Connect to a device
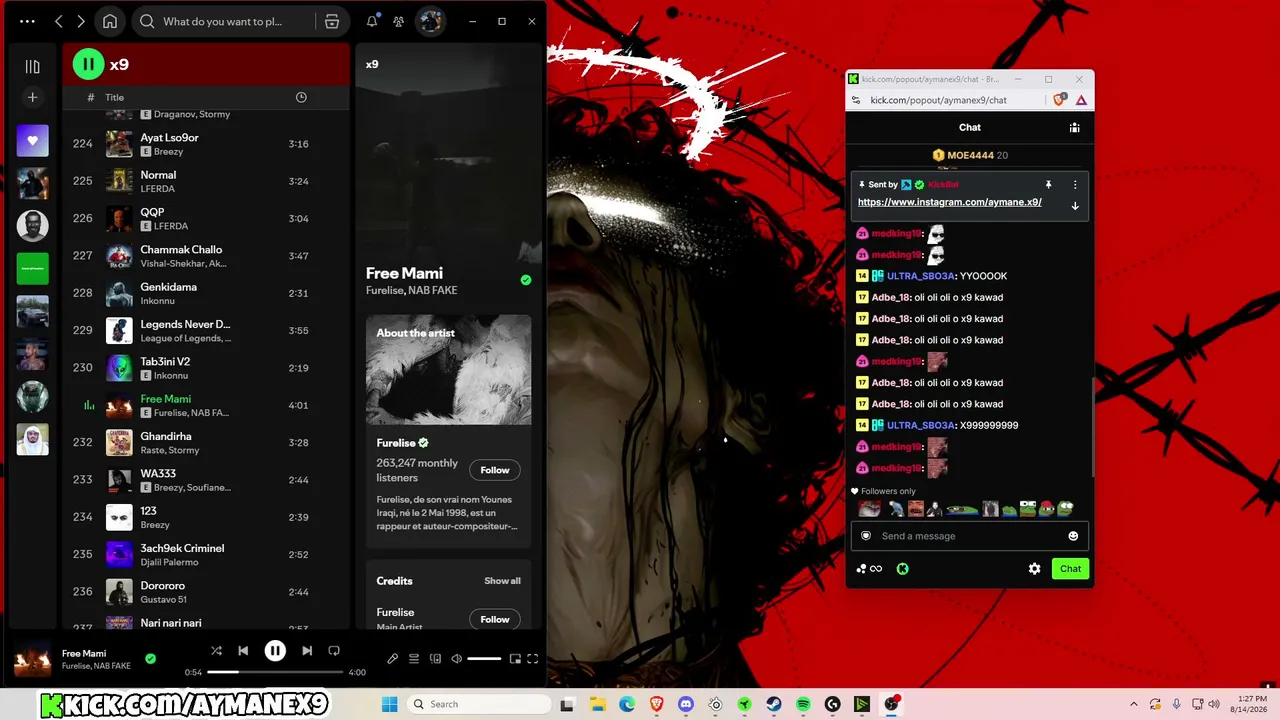Viewport: 1280px width, 720px height. [x=435, y=659]
